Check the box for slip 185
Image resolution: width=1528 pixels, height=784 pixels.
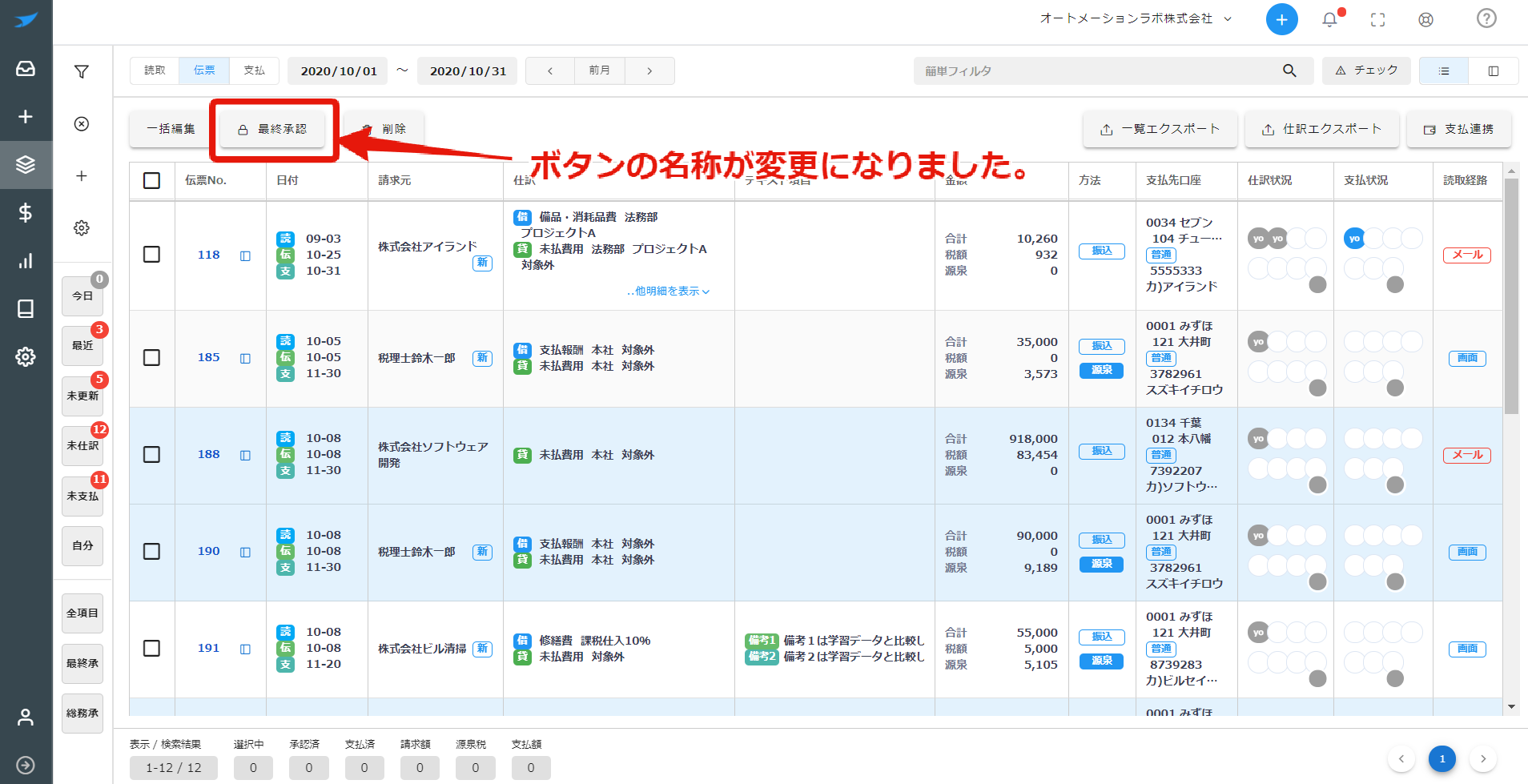151,357
